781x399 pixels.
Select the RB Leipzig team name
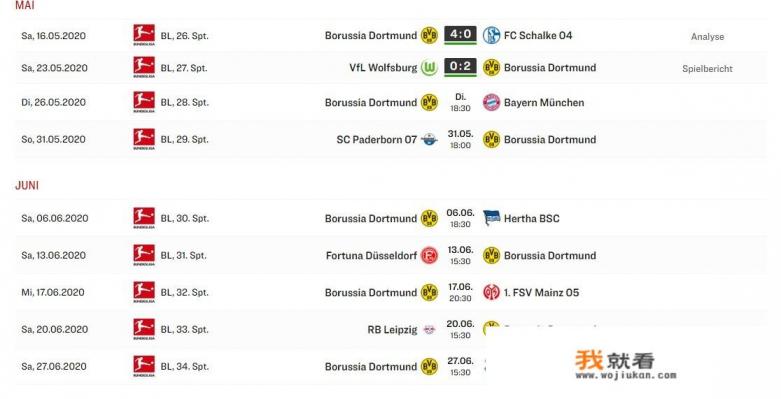[x=392, y=330]
